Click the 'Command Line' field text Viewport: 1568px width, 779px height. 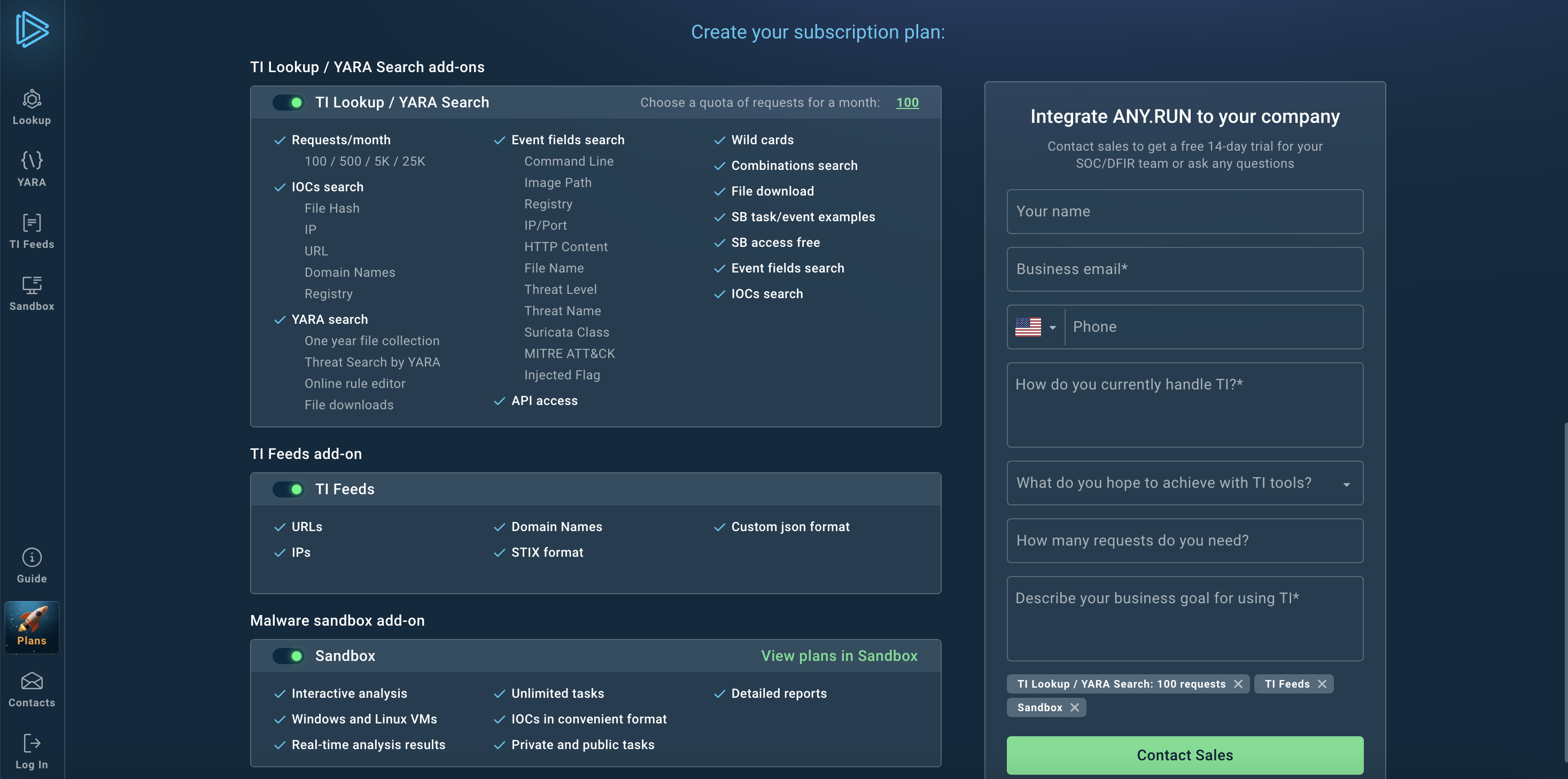pos(569,161)
